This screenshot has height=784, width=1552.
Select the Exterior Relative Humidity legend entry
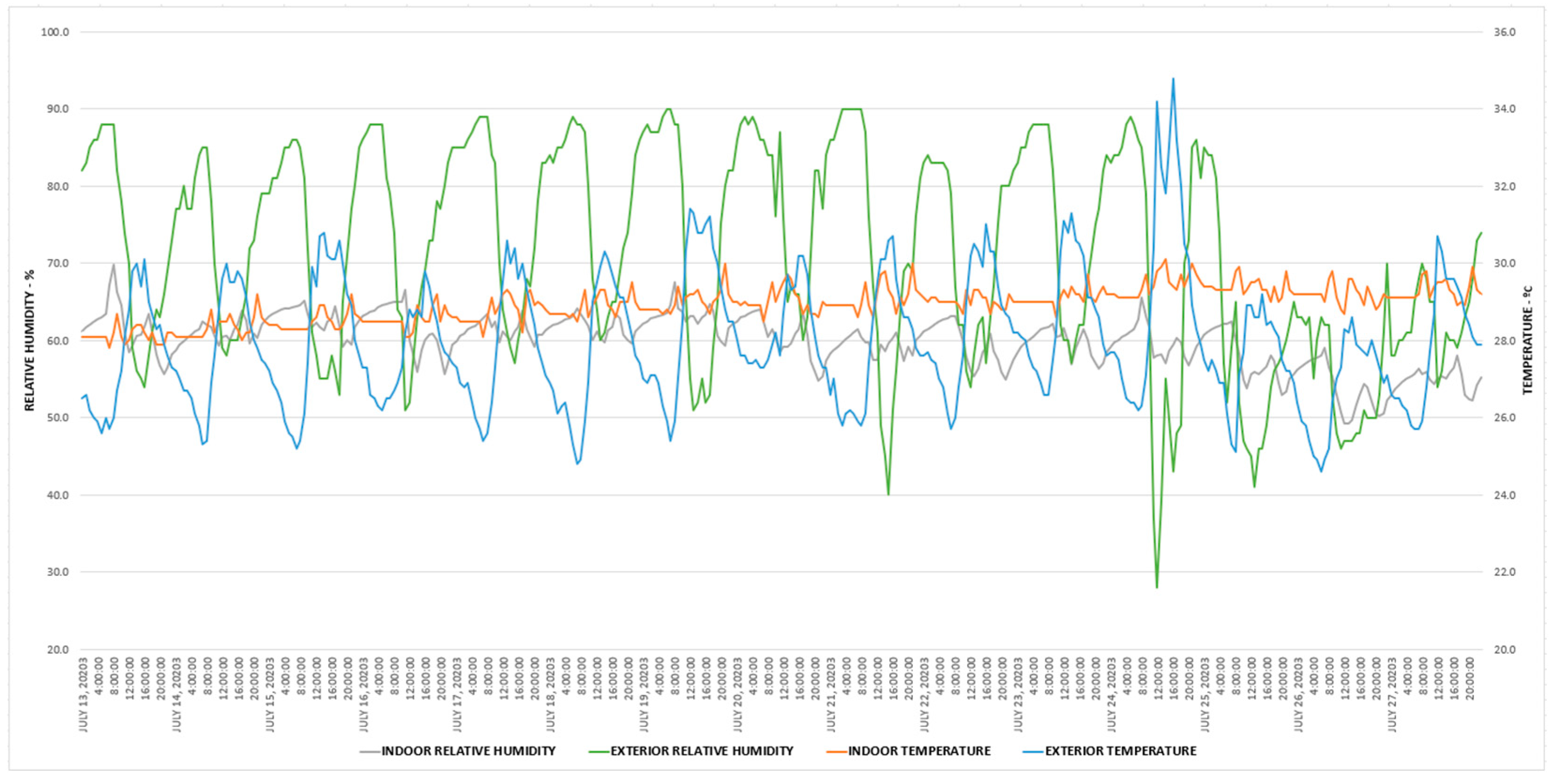[701, 751]
